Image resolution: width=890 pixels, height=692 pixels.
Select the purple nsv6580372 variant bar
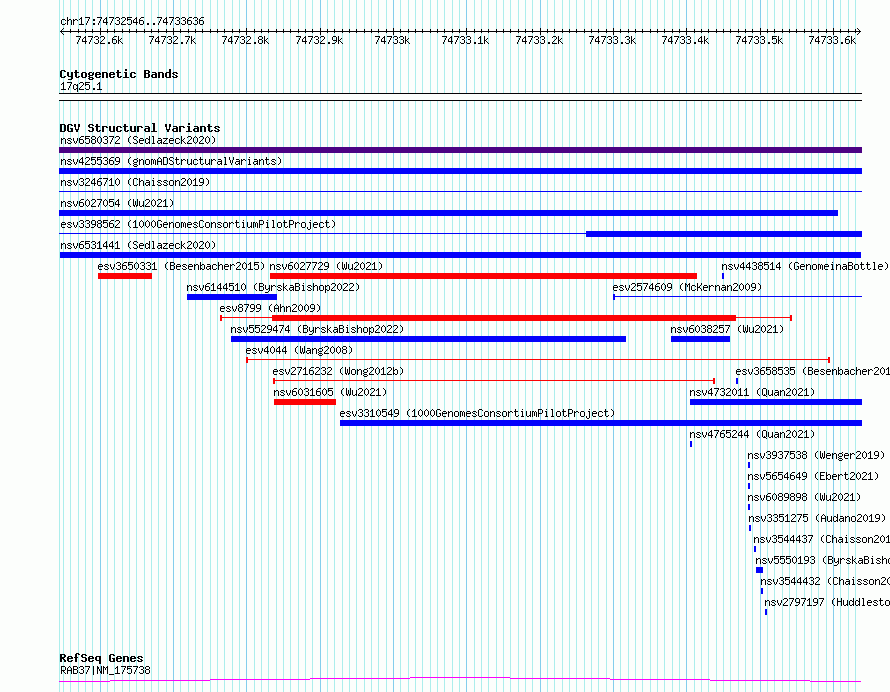coord(460,150)
